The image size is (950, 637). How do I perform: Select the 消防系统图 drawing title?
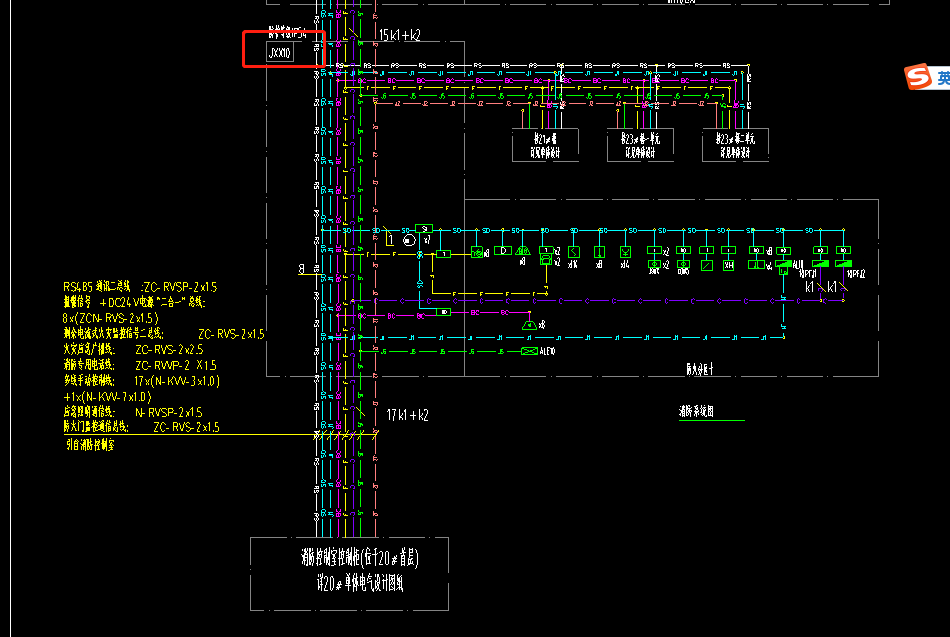(x=696, y=412)
